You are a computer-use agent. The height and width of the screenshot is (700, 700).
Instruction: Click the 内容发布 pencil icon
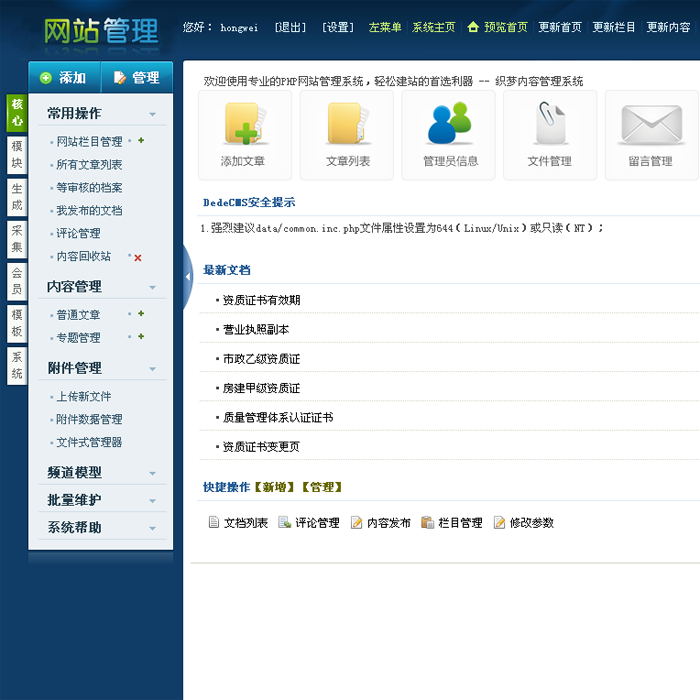356,522
